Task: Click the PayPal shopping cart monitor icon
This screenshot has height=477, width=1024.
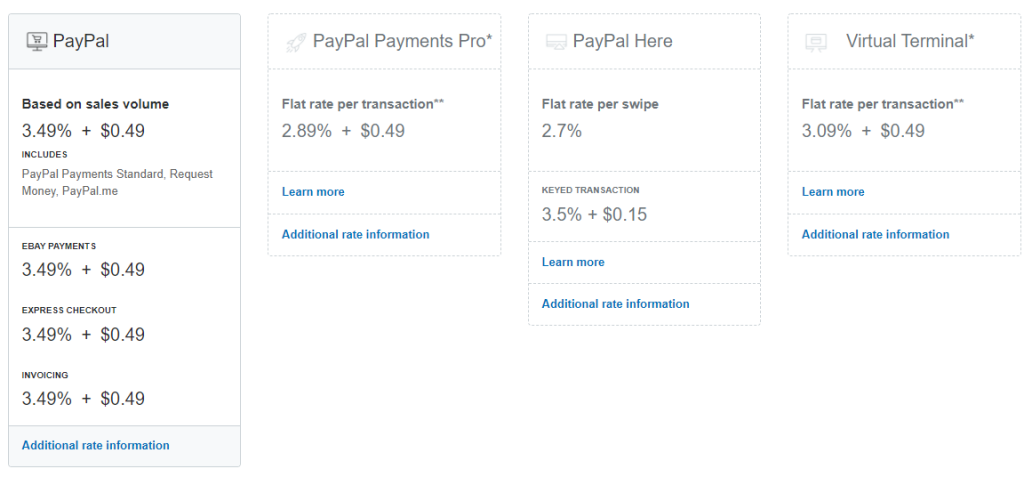Action: click(37, 42)
